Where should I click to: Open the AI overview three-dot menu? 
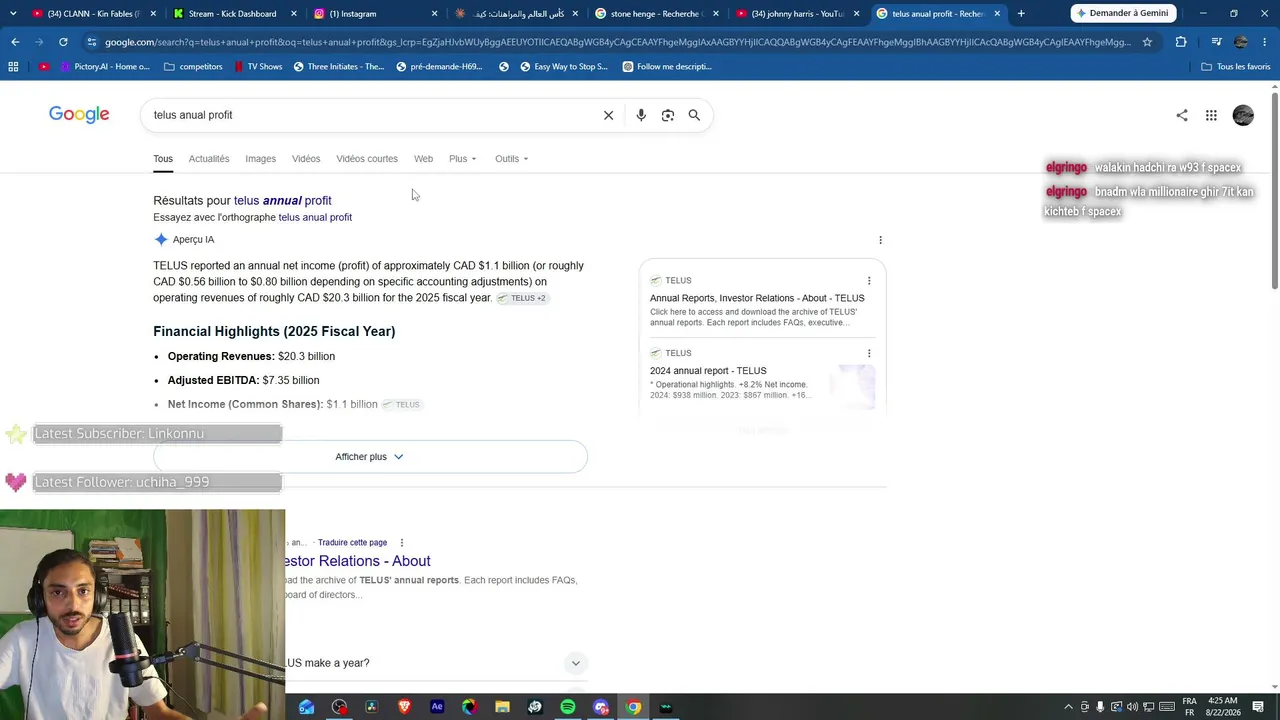tap(880, 240)
